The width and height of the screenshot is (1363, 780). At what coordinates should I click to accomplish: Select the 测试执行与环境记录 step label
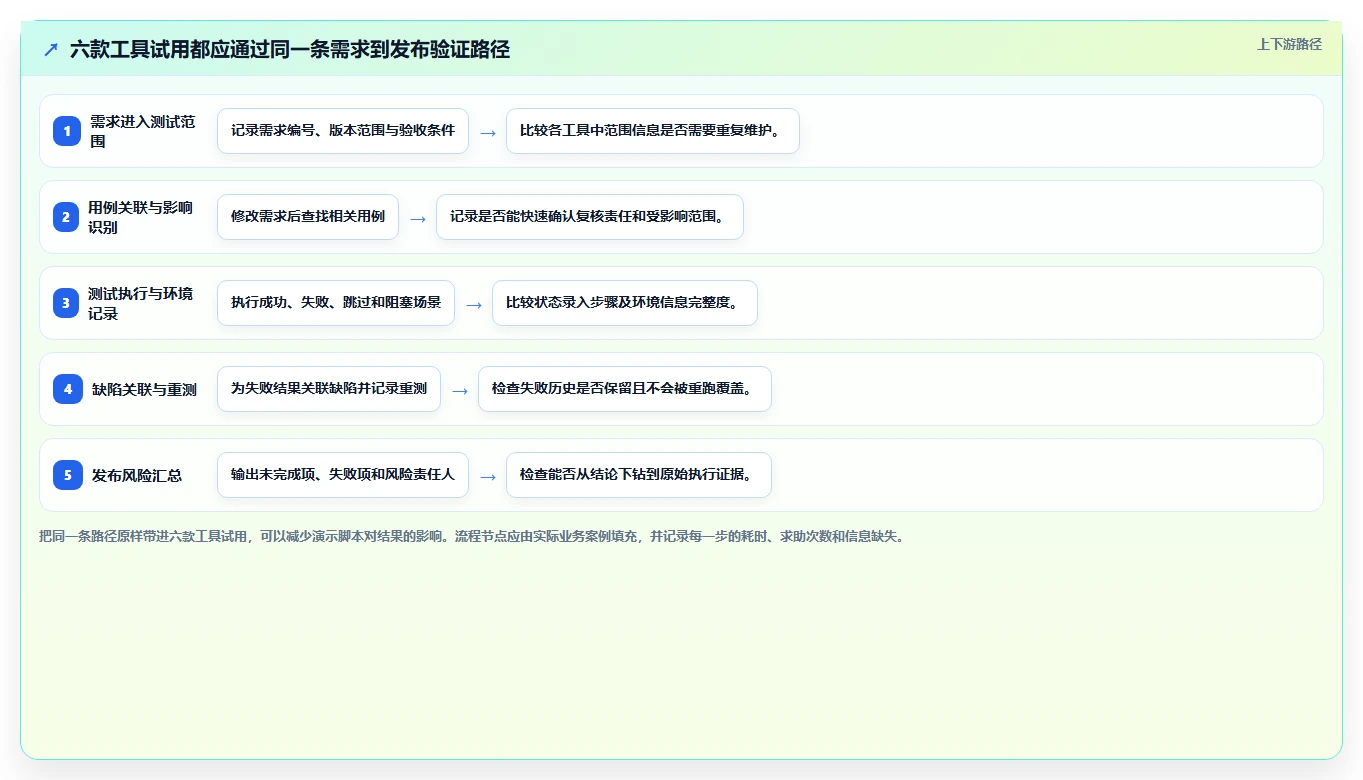click(x=142, y=303)
